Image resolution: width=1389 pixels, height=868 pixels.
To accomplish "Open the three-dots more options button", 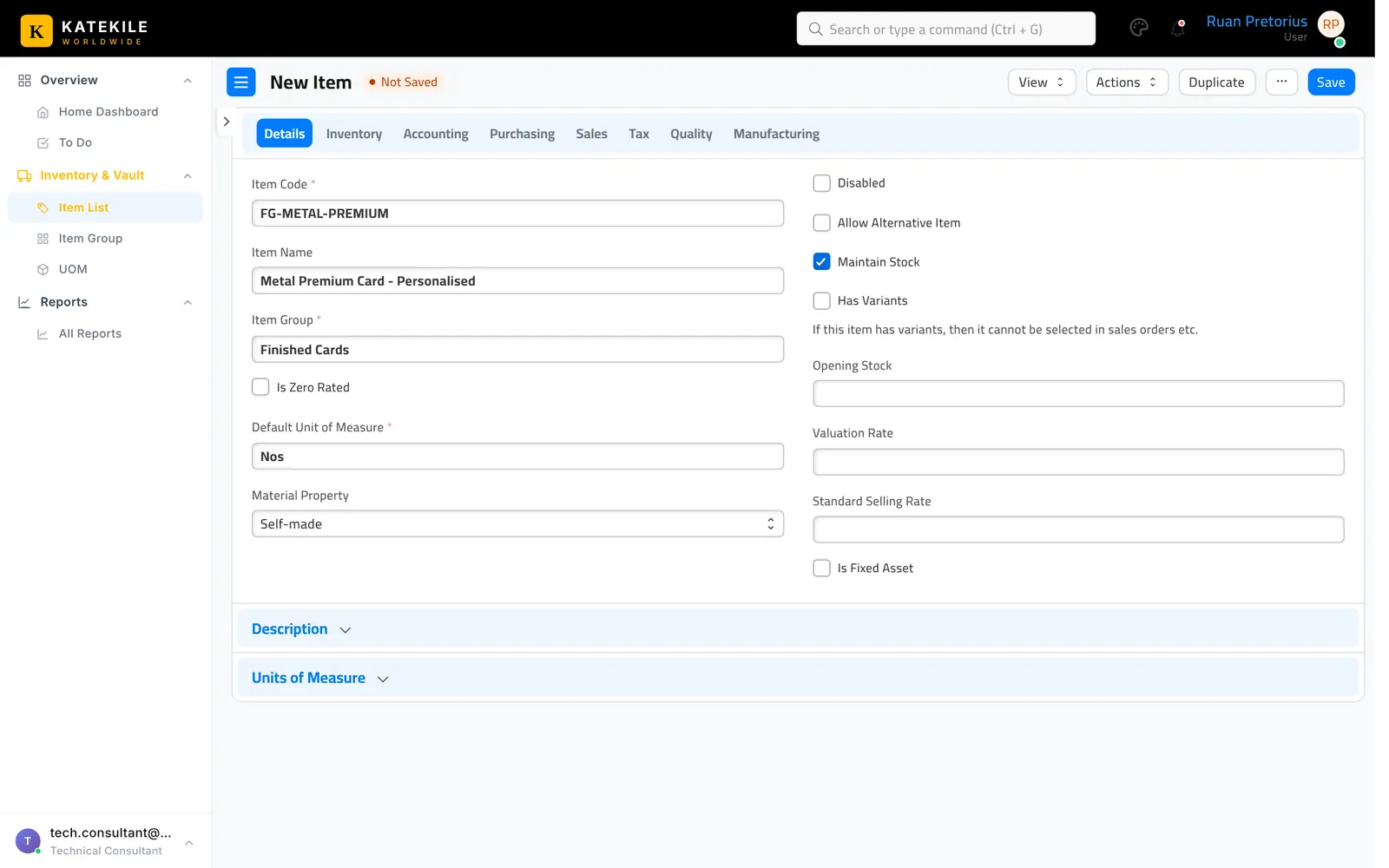I will coord(1280,82).
